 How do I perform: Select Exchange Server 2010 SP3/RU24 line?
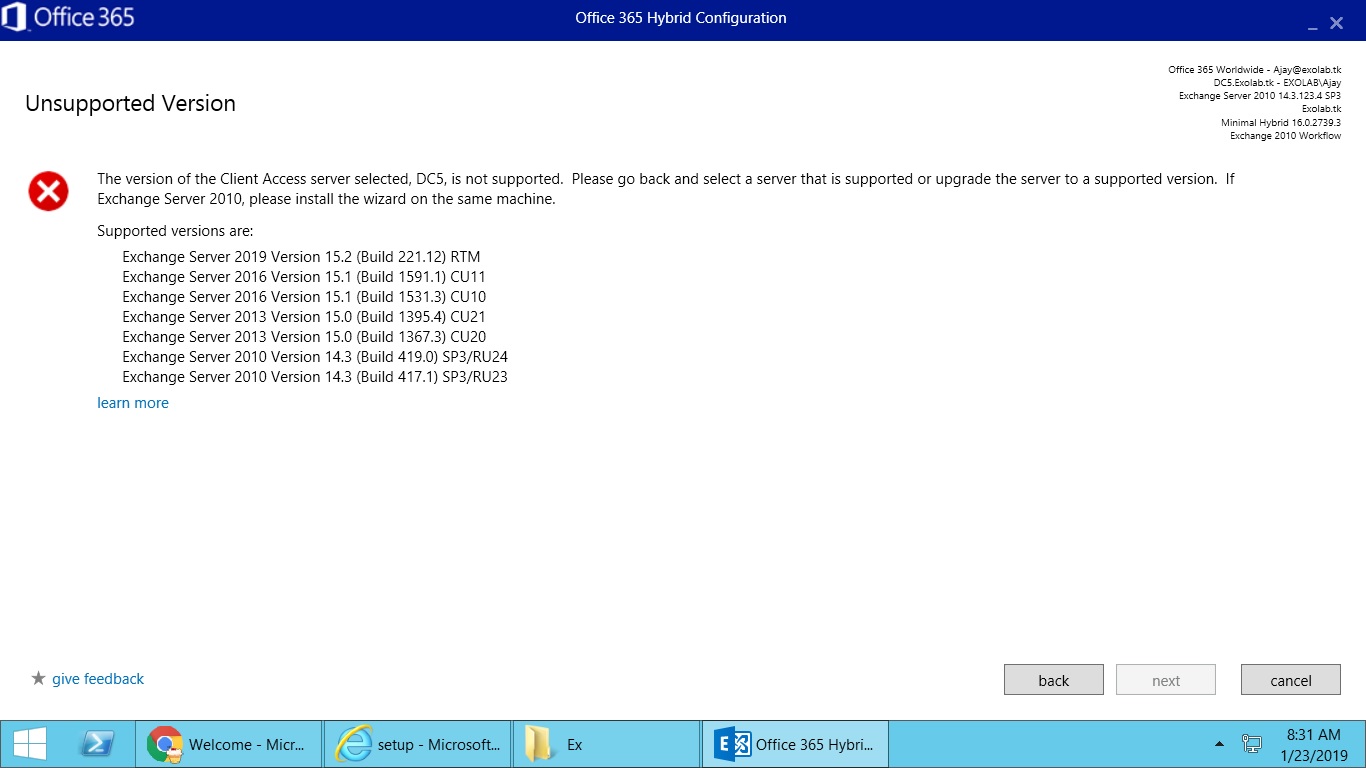pyautogui.click(x=315, y=357)
